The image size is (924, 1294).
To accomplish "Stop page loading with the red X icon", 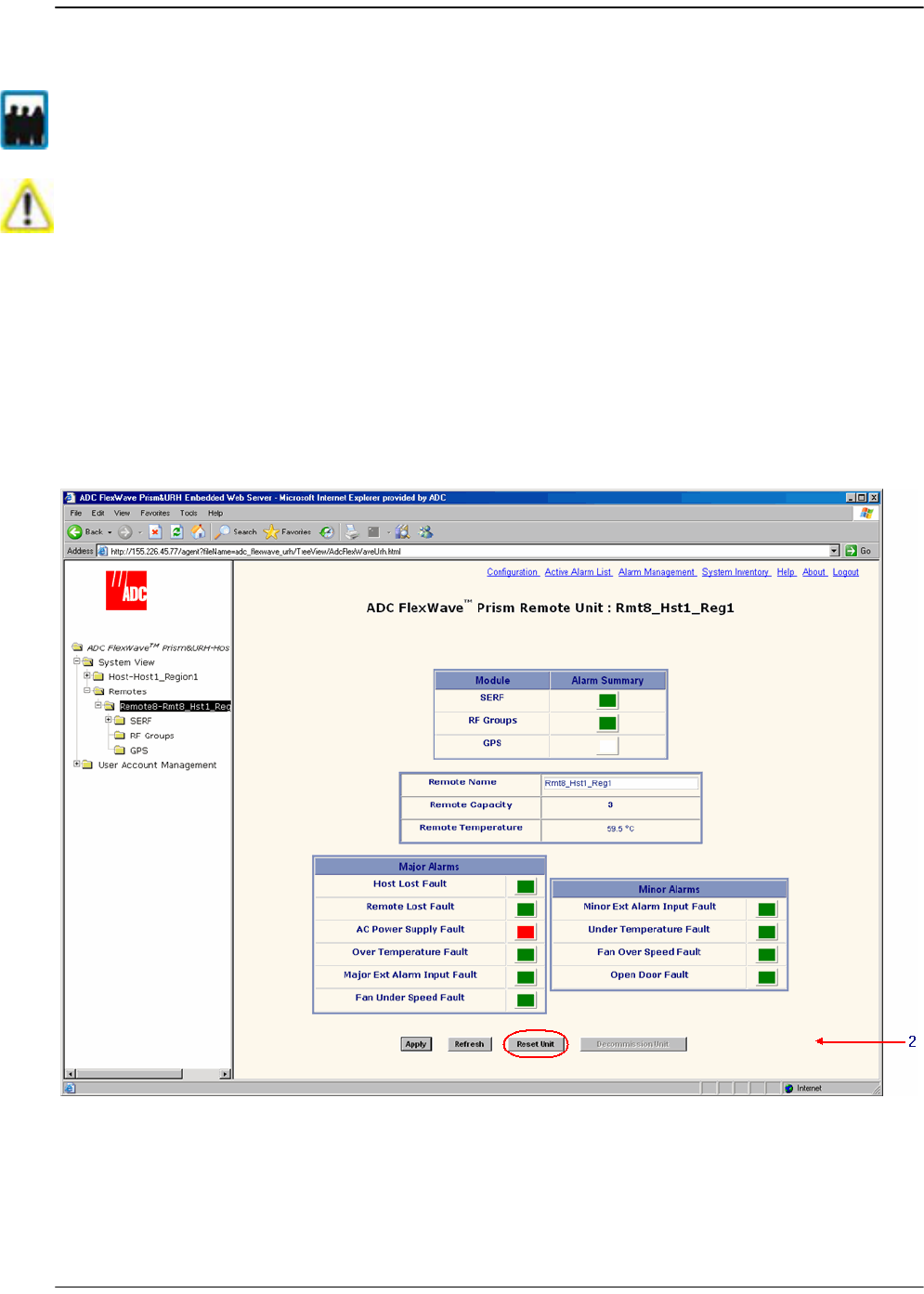I will tap(155, 532).
